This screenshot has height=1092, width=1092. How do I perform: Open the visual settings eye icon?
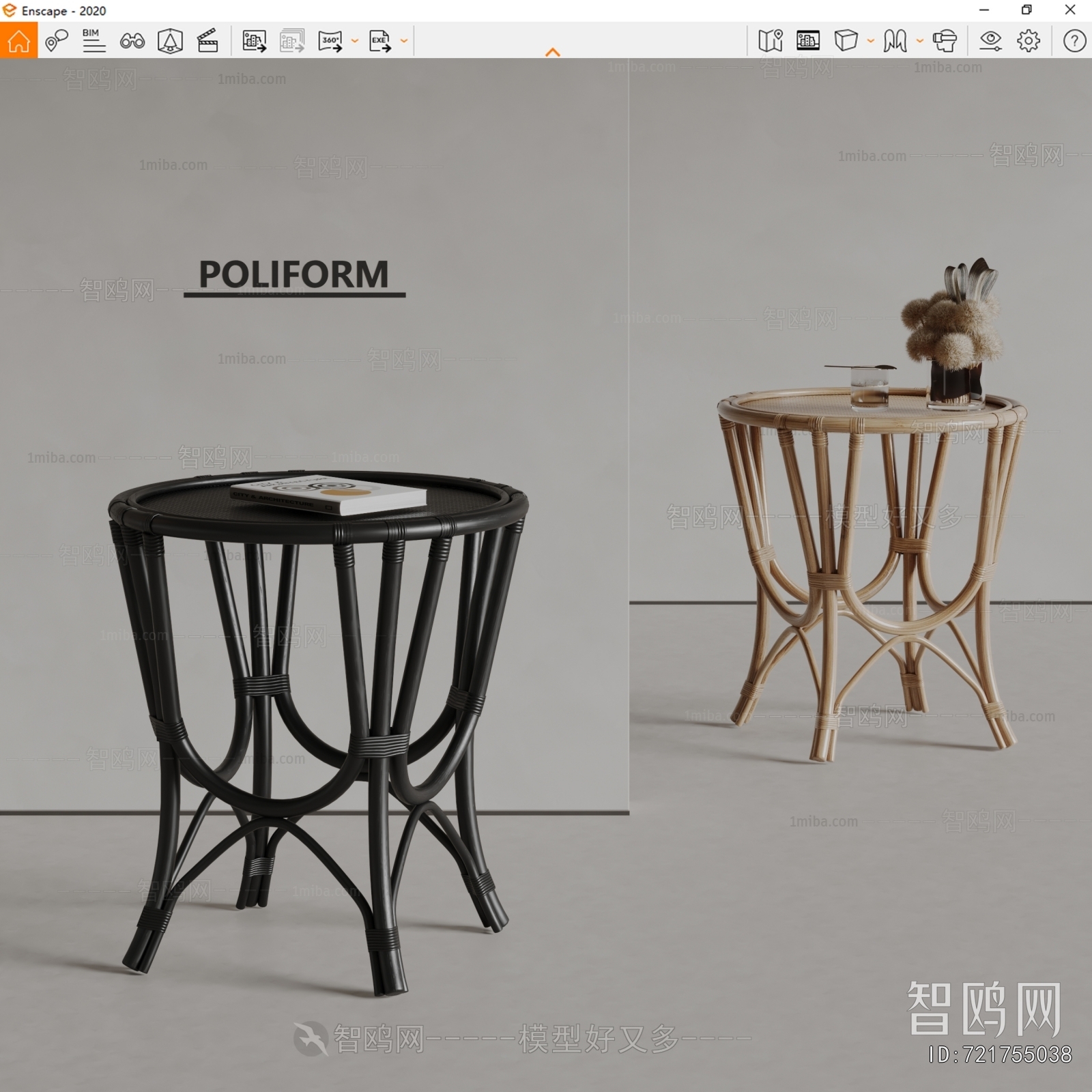pos(990,41)
